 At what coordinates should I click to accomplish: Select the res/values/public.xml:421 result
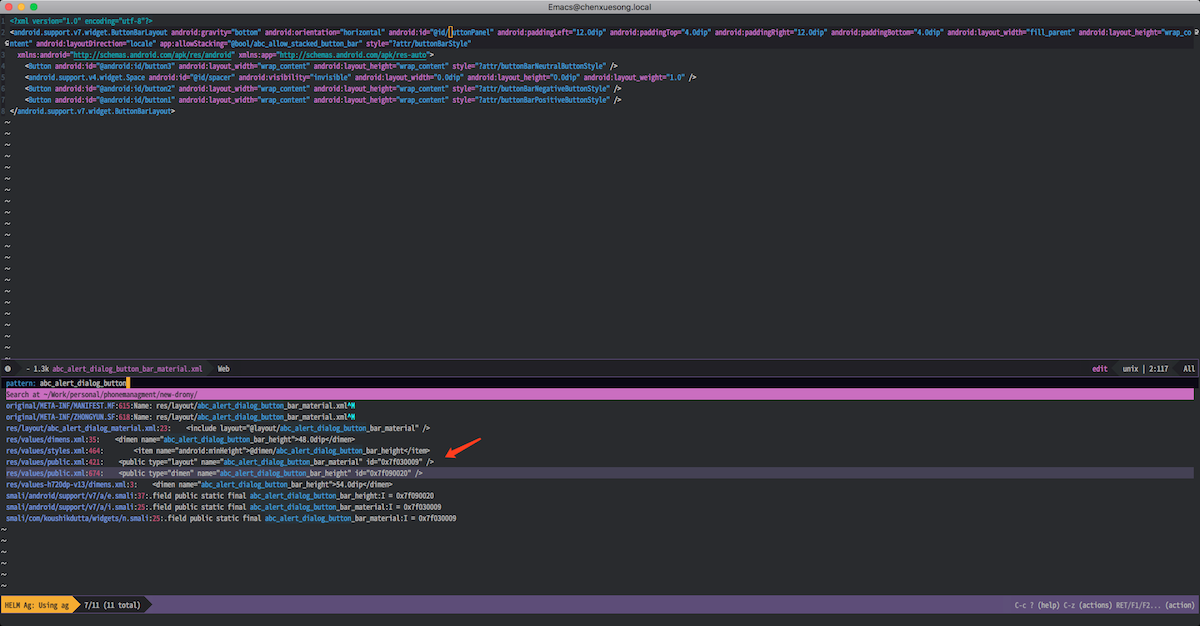(x=220, y=462)
